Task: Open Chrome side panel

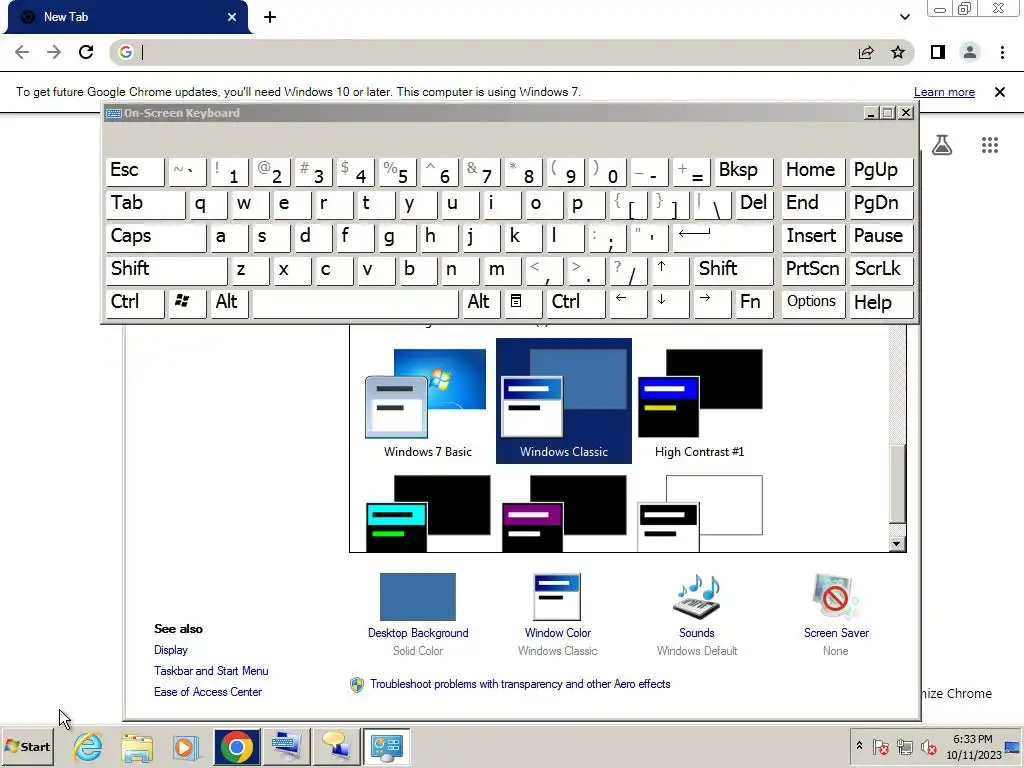Action: coord(938,52)
